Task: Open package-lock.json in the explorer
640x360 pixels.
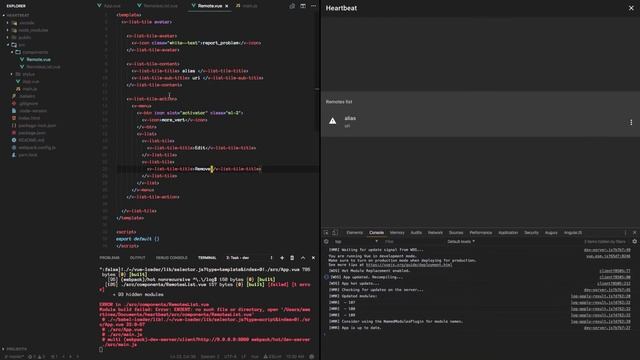Action: click(x=37, y=126)
